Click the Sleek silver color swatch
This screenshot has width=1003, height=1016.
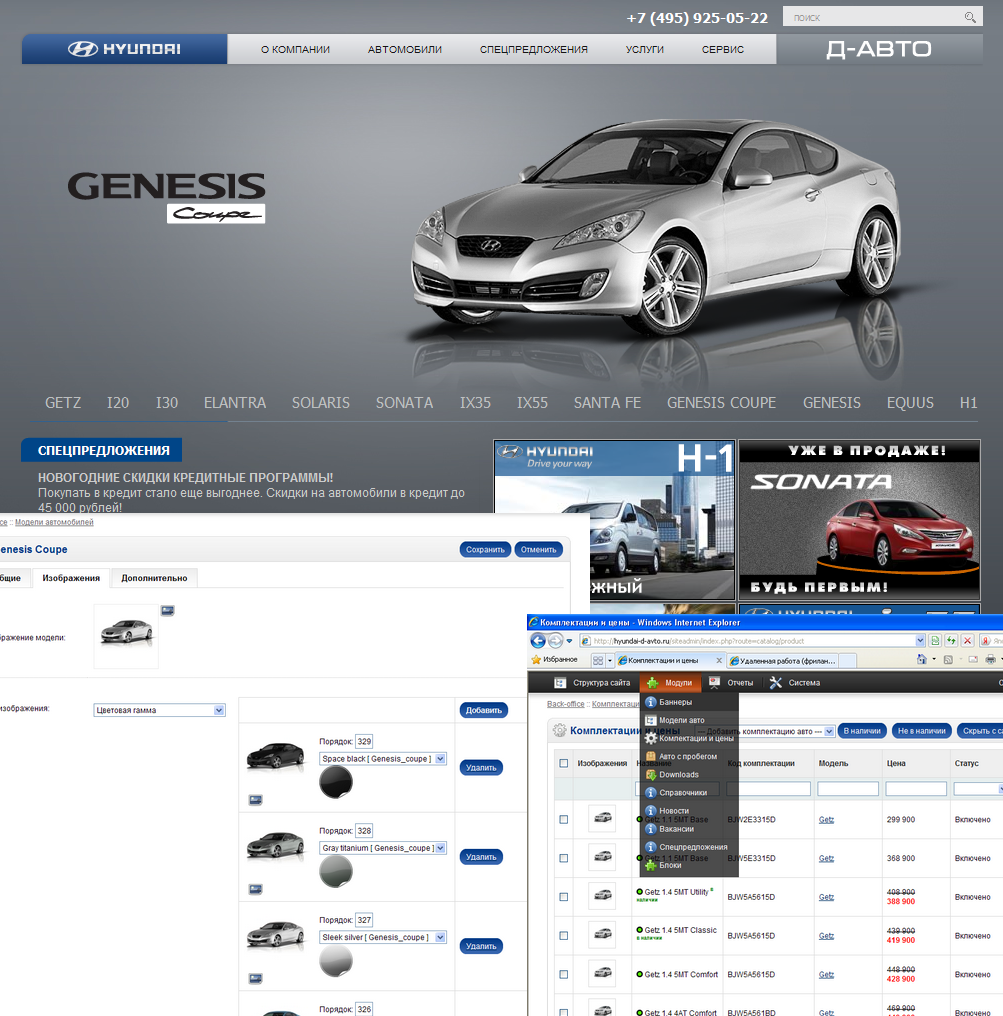point(336,961)
